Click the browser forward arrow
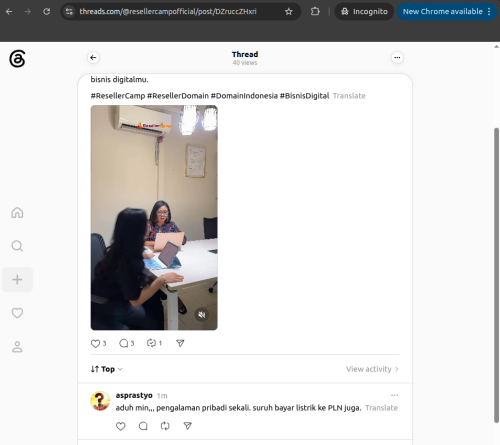 [28, 12]
